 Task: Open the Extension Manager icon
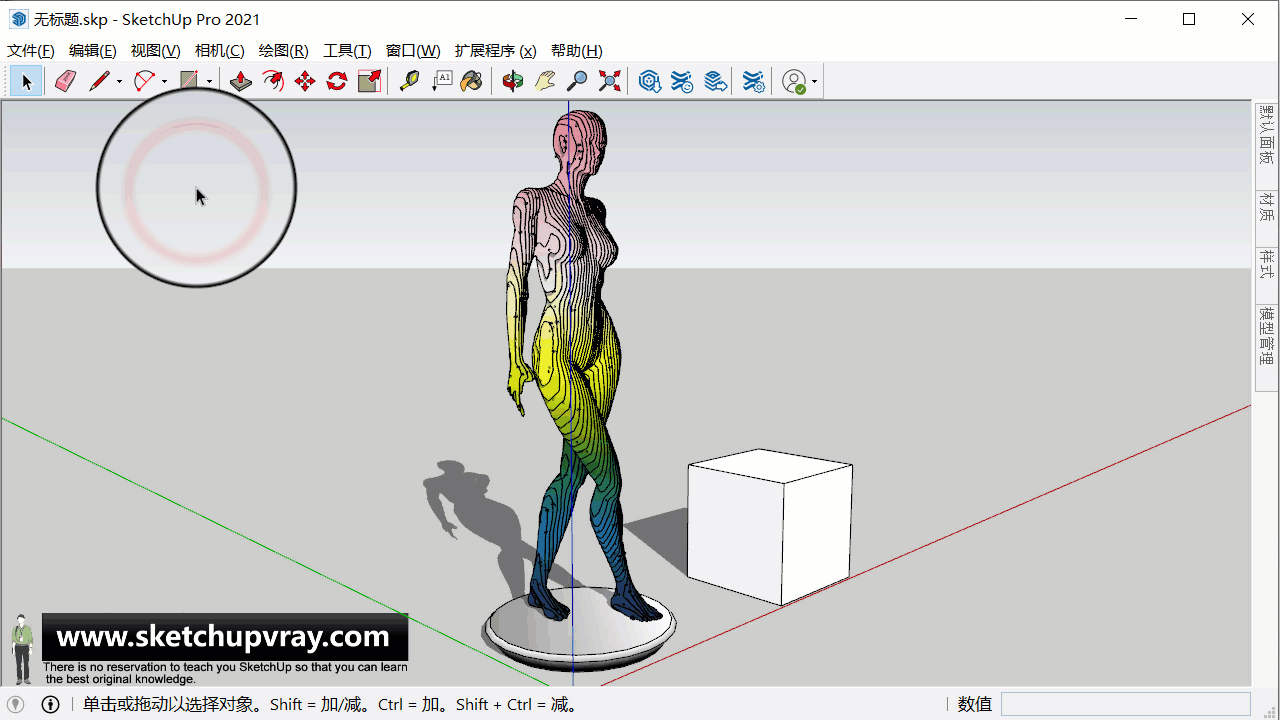754,81
